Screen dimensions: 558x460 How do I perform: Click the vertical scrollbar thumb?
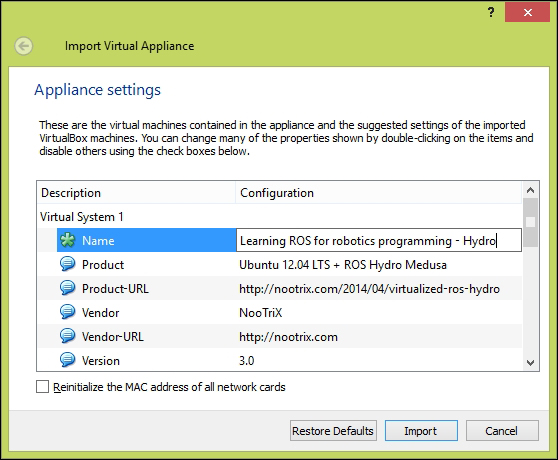[530, 222]
